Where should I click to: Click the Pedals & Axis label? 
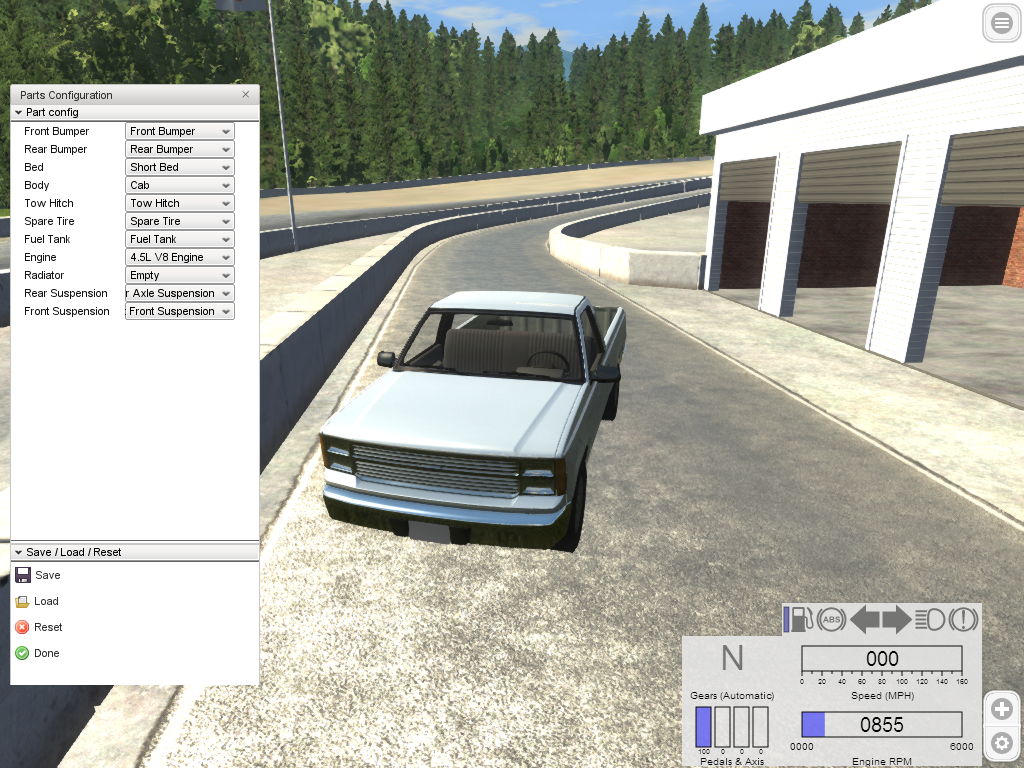[732, 761]
